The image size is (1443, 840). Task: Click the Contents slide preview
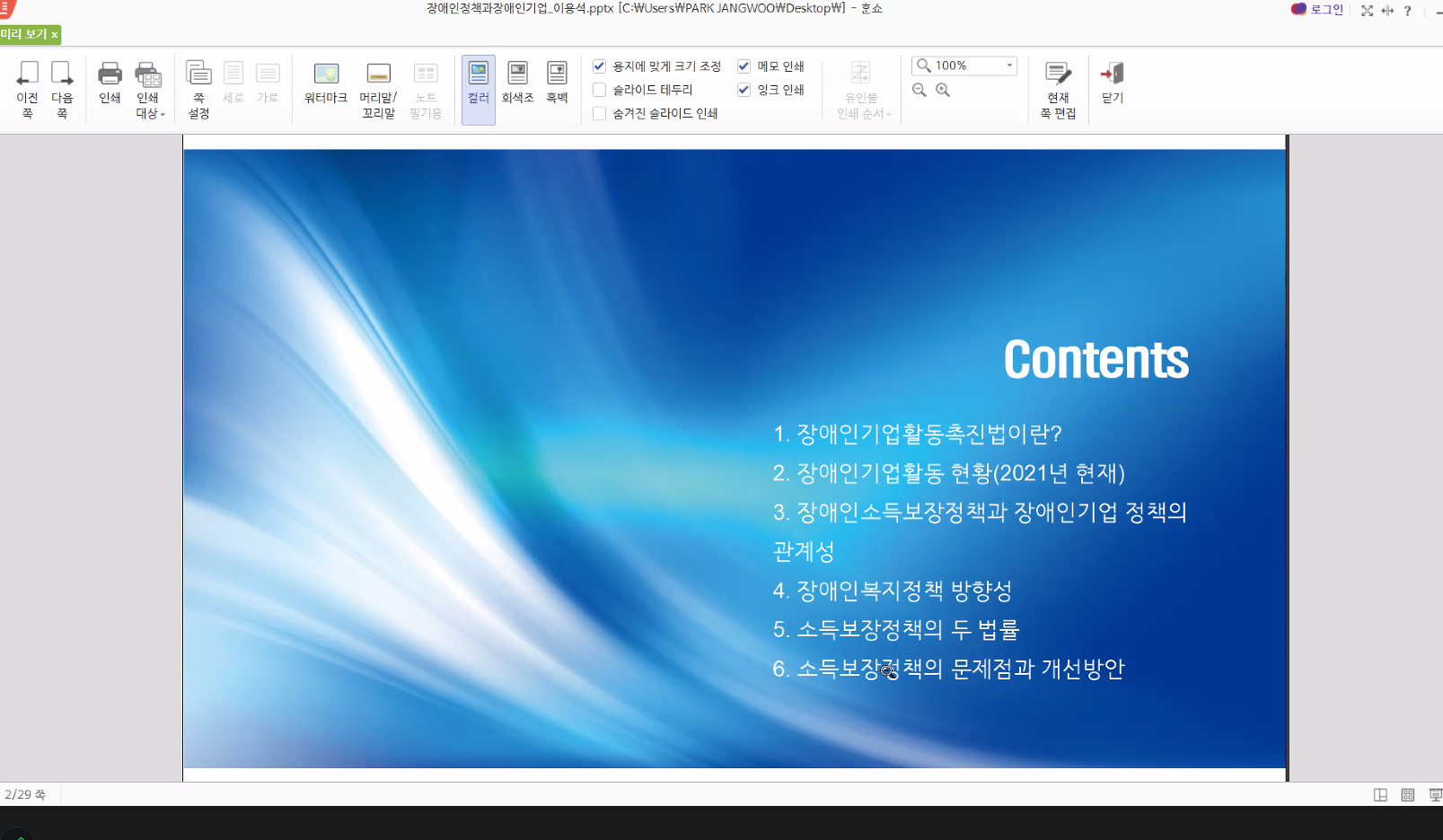[x=735, y=458]
